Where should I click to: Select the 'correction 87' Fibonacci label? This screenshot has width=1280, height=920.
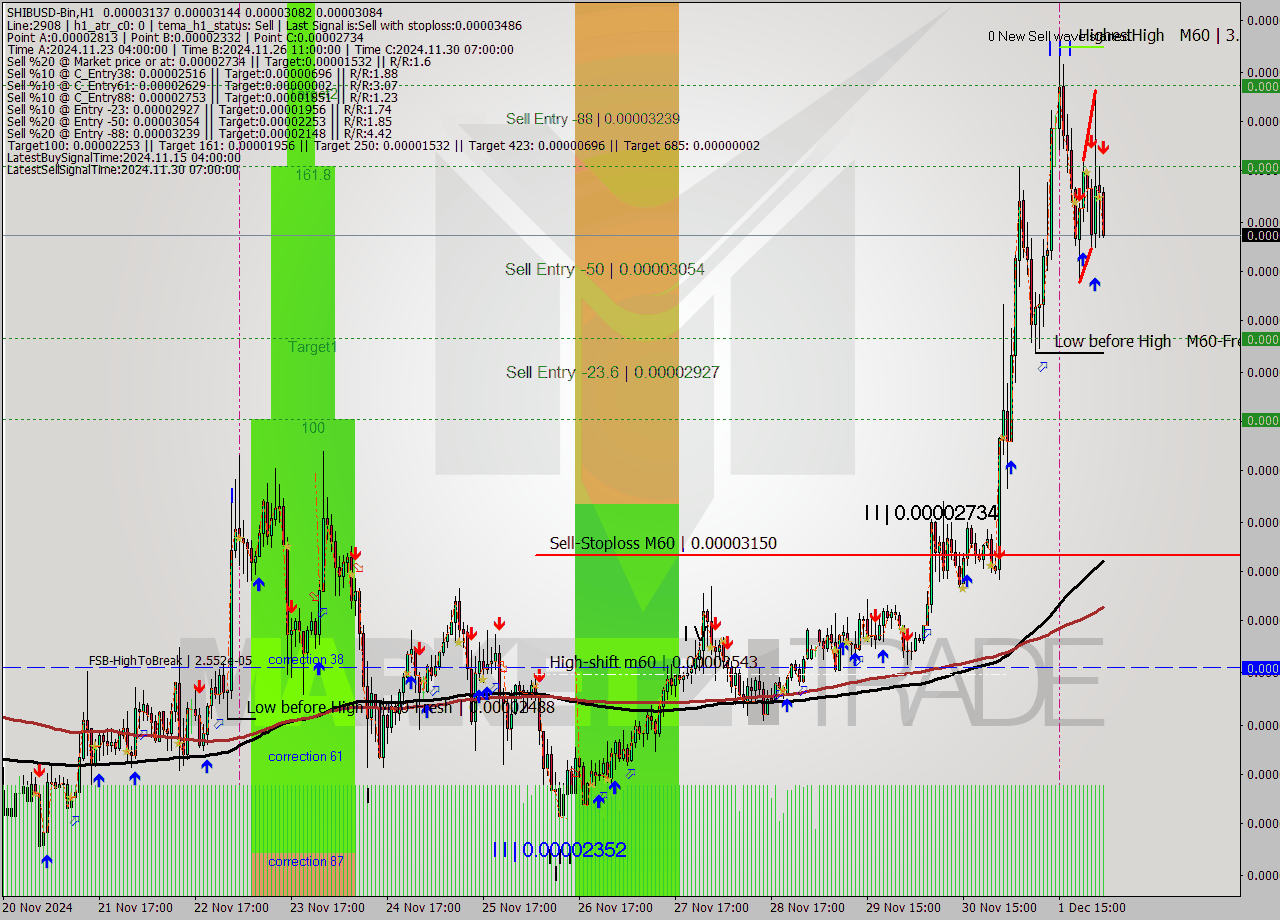click(305, 861)
